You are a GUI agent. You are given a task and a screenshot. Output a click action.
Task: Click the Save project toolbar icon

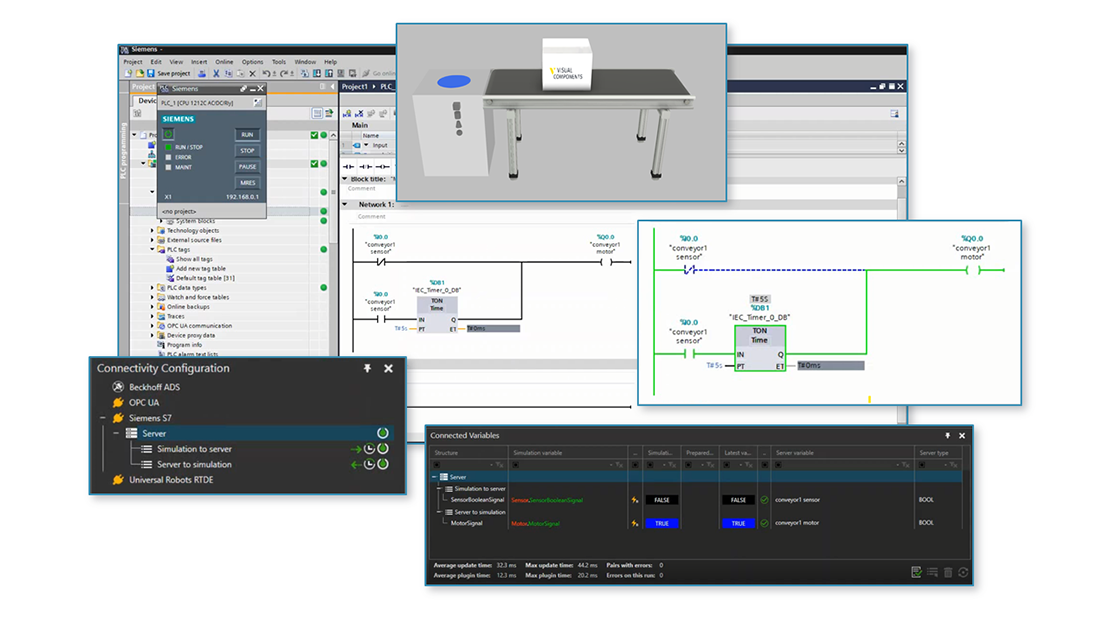click(x=151, y=72)
